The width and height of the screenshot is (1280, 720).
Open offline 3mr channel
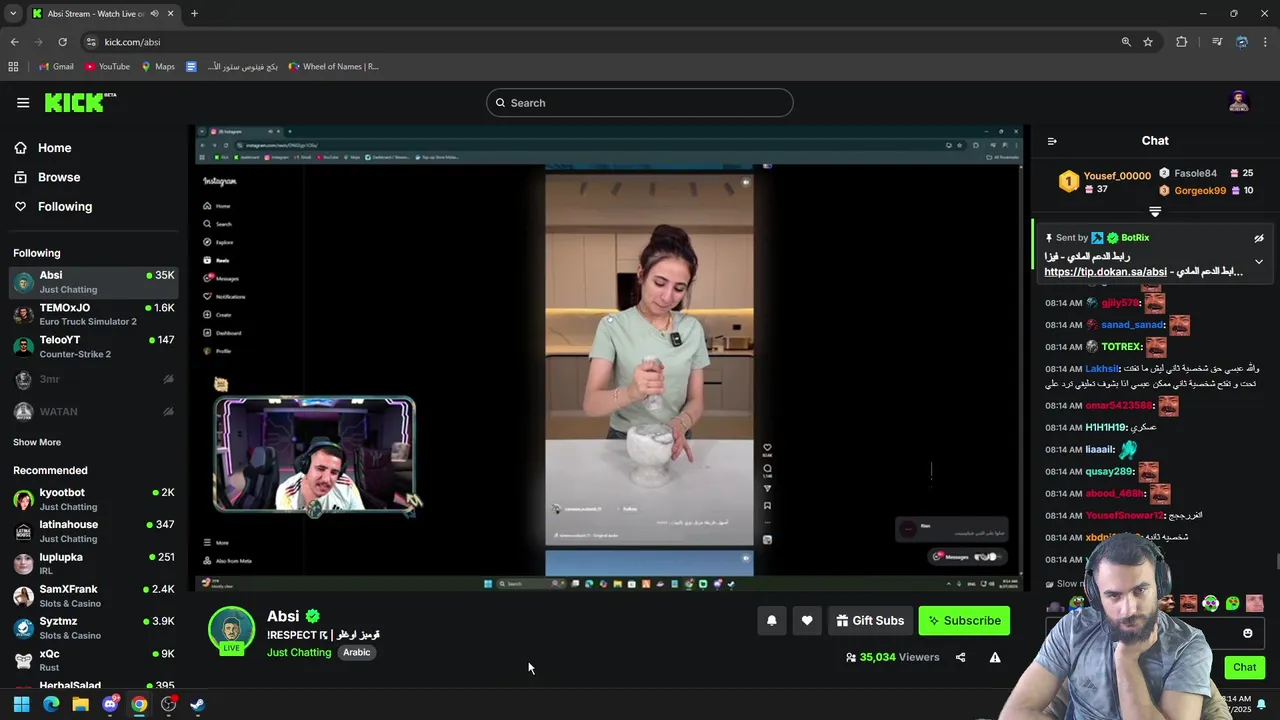point(93,379)
